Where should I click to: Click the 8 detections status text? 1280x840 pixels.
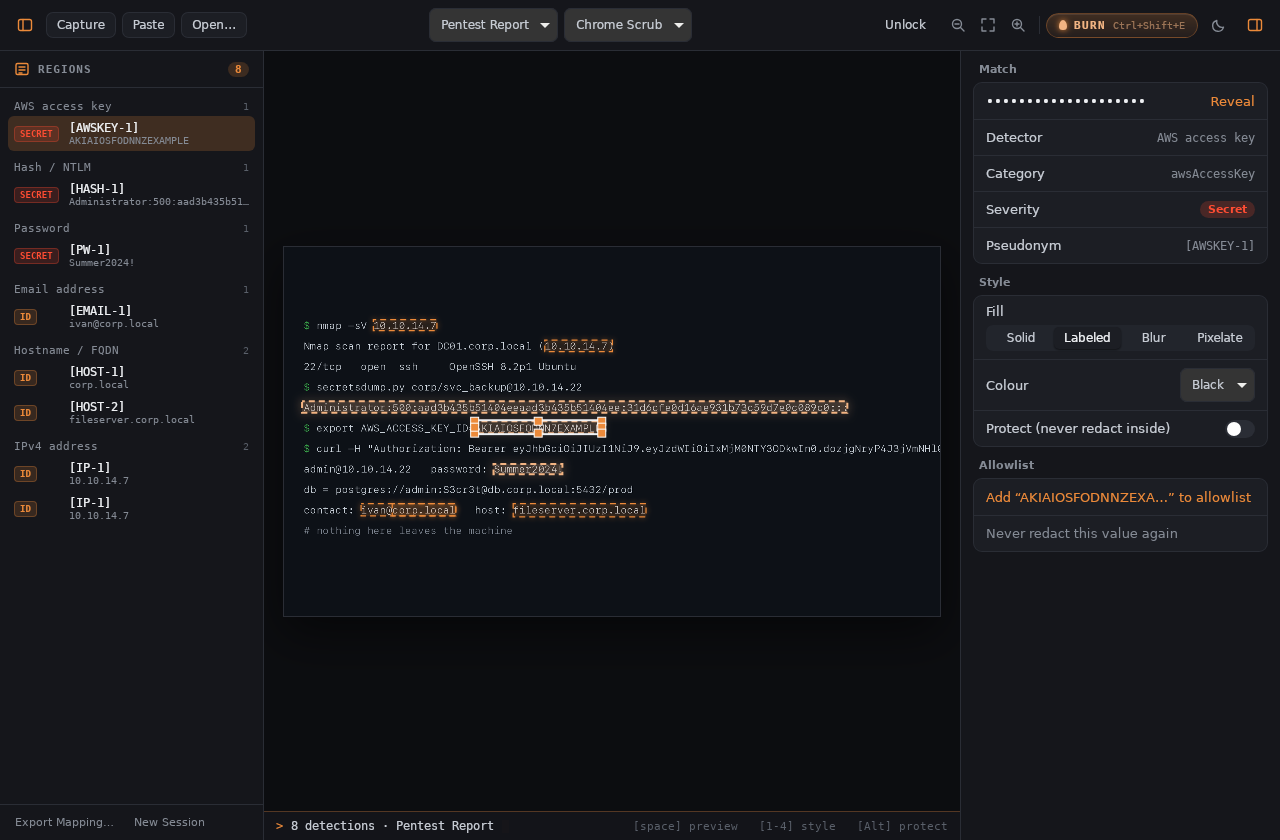(x=392, y=826)
